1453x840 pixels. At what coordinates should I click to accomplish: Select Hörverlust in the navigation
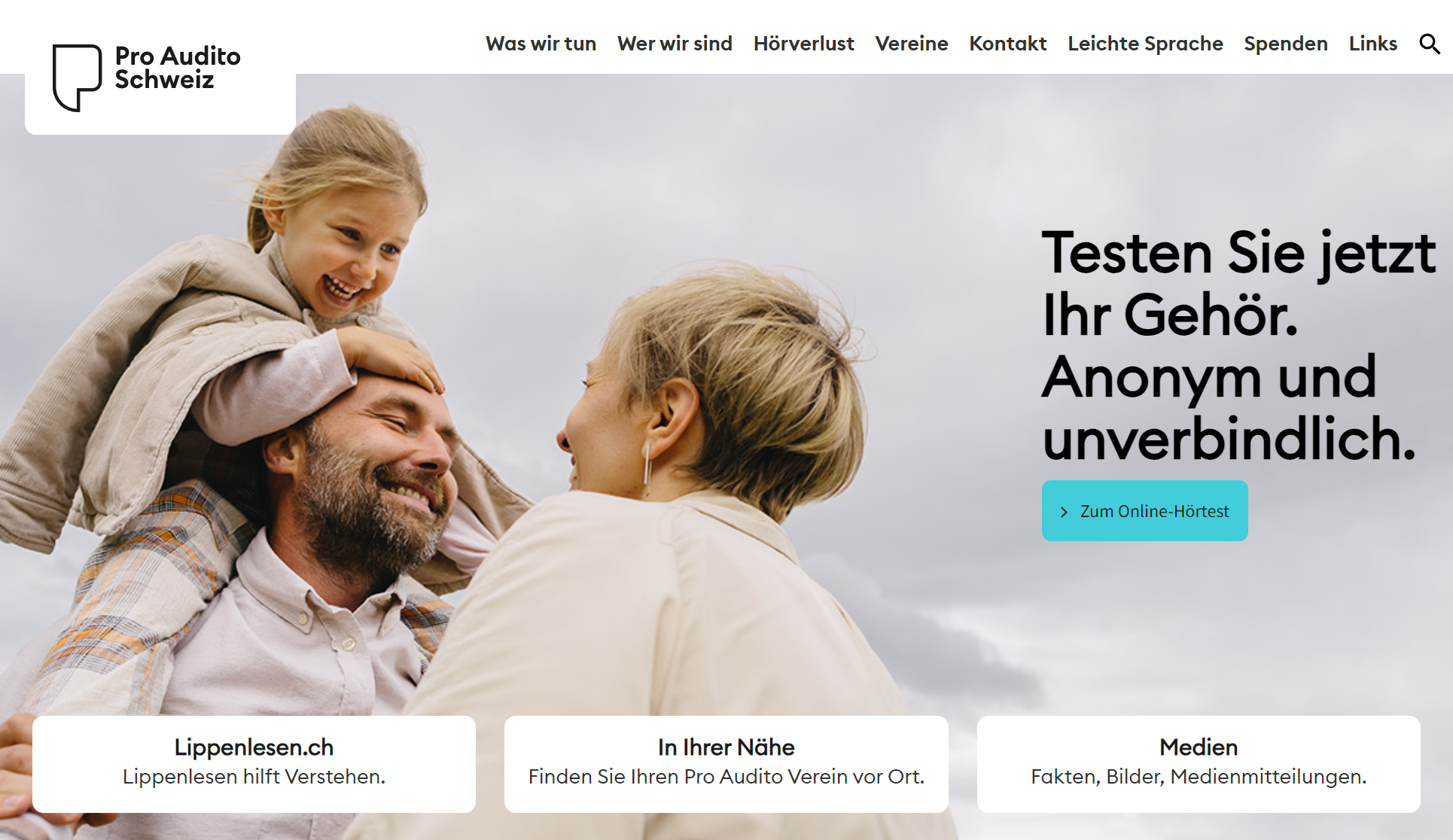click(803, 44)
